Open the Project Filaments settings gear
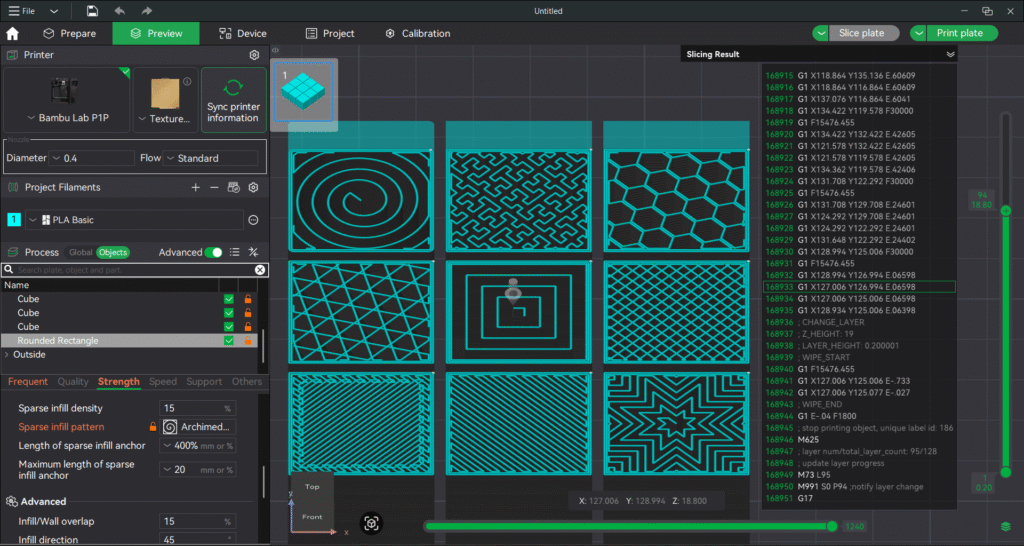 [x=253, y=187]
